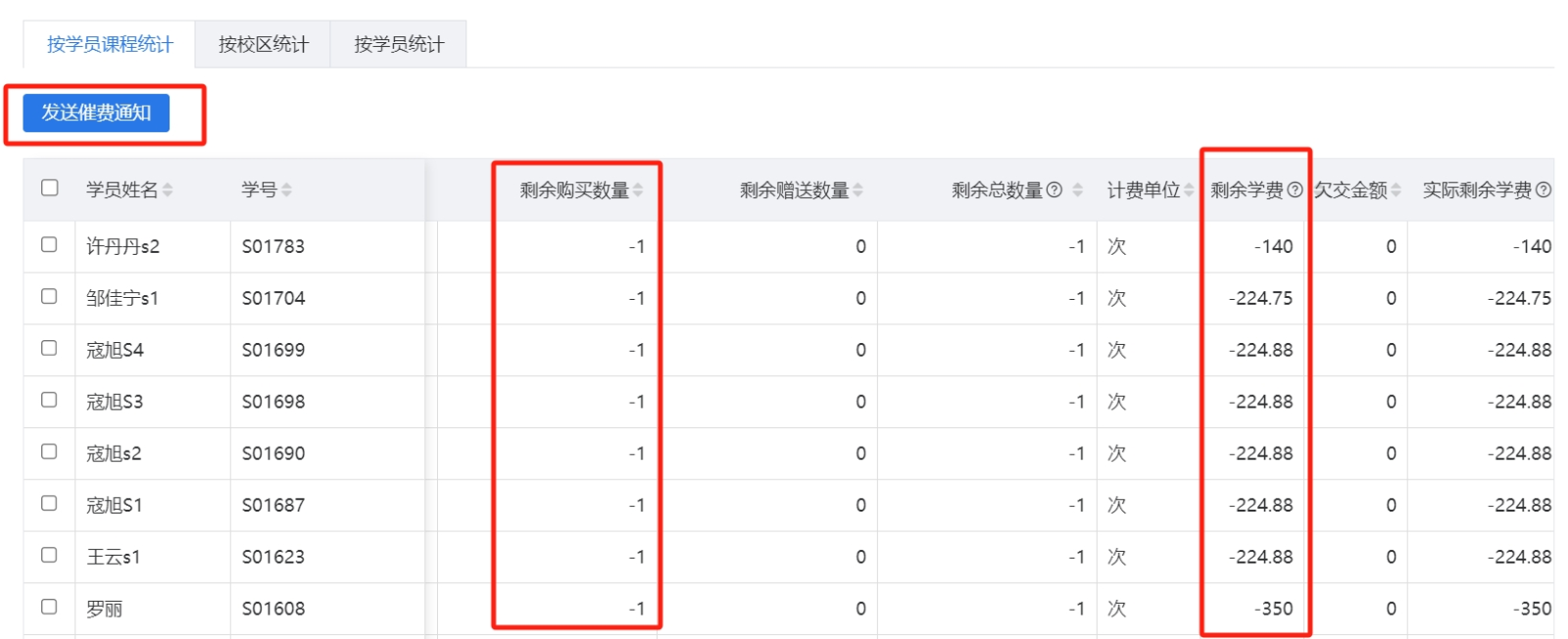Click student ID cell S01783
This screenshot has height=639, width=1568.
[273, 247]
